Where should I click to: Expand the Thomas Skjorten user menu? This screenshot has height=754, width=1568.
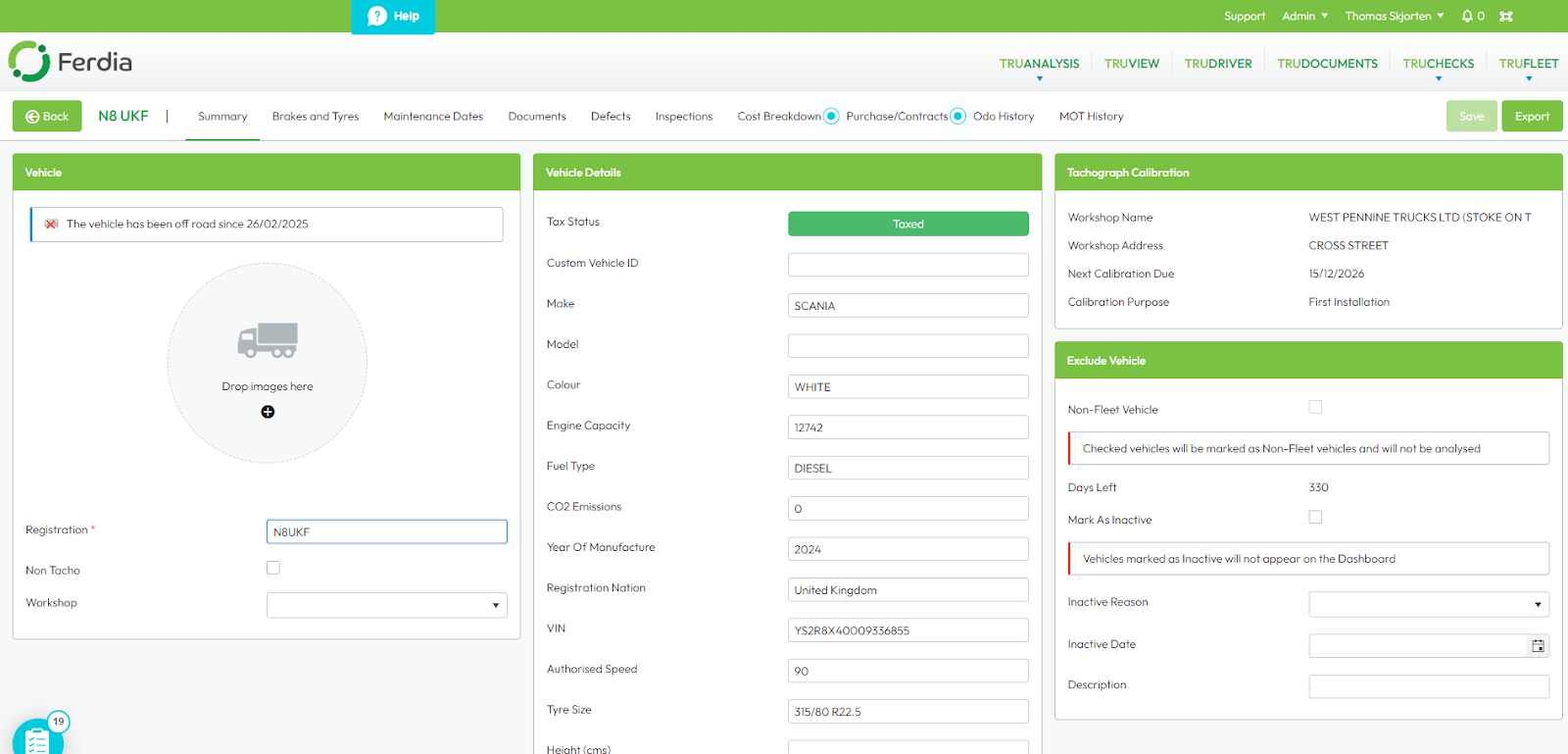point(1395,16)
